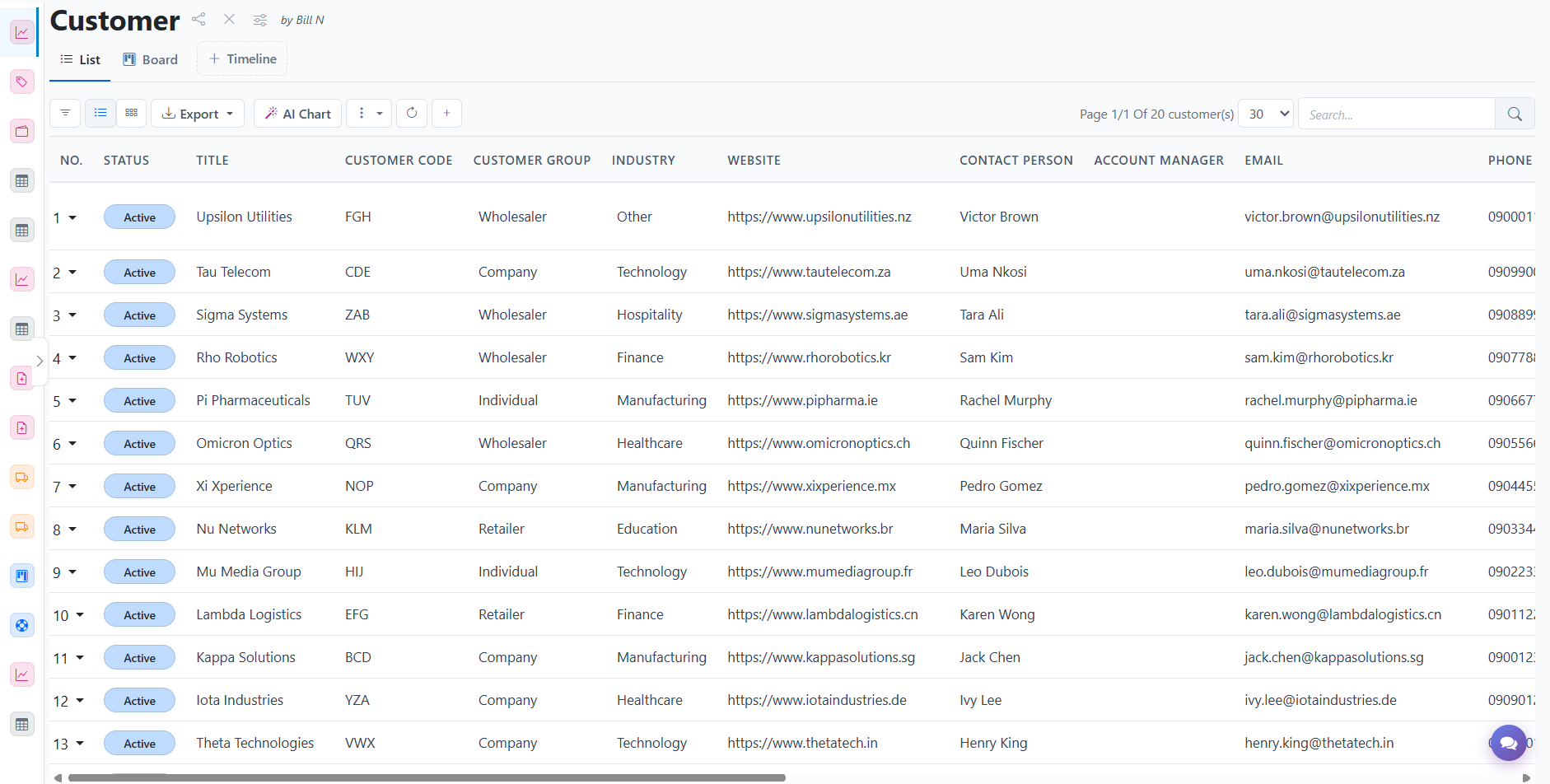Click the share icon next to Customer title

198,19
